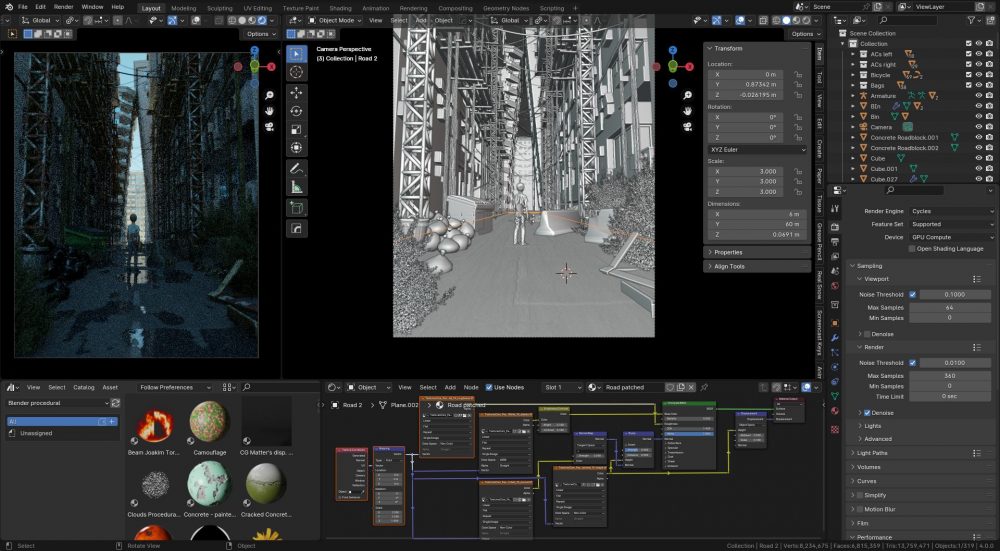This screenshot has width=1000, height=551.
Task: Open the Render properties tab icon
Action: (x=835, y=227)
